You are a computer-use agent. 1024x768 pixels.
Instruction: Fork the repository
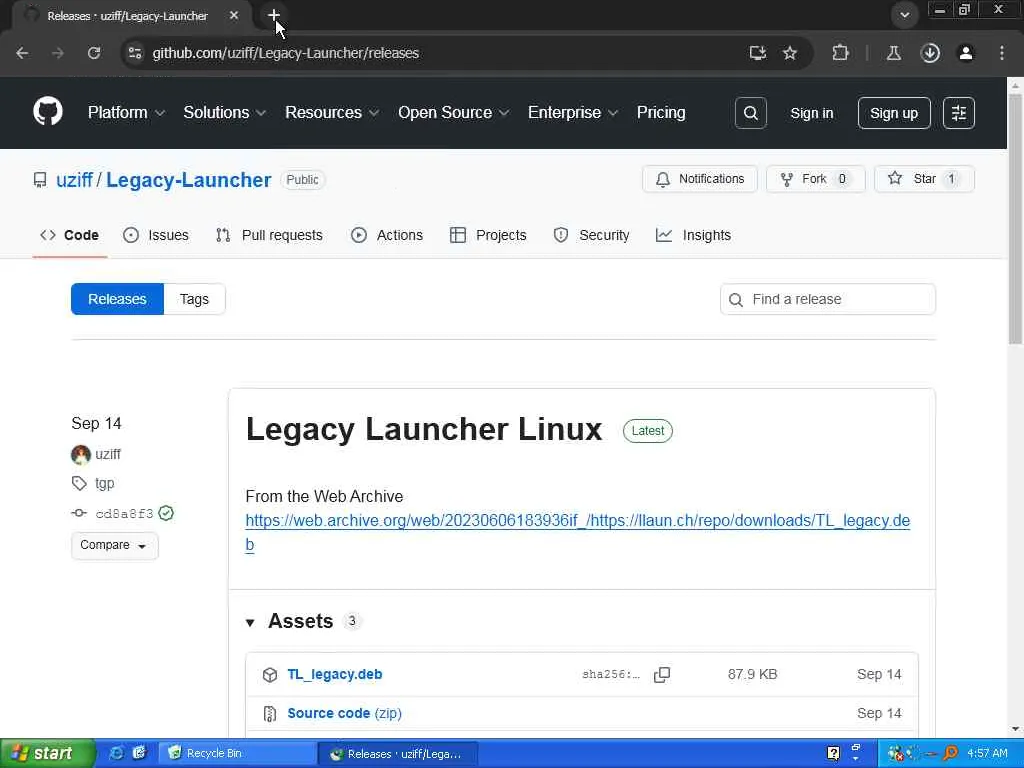[815, 179]
